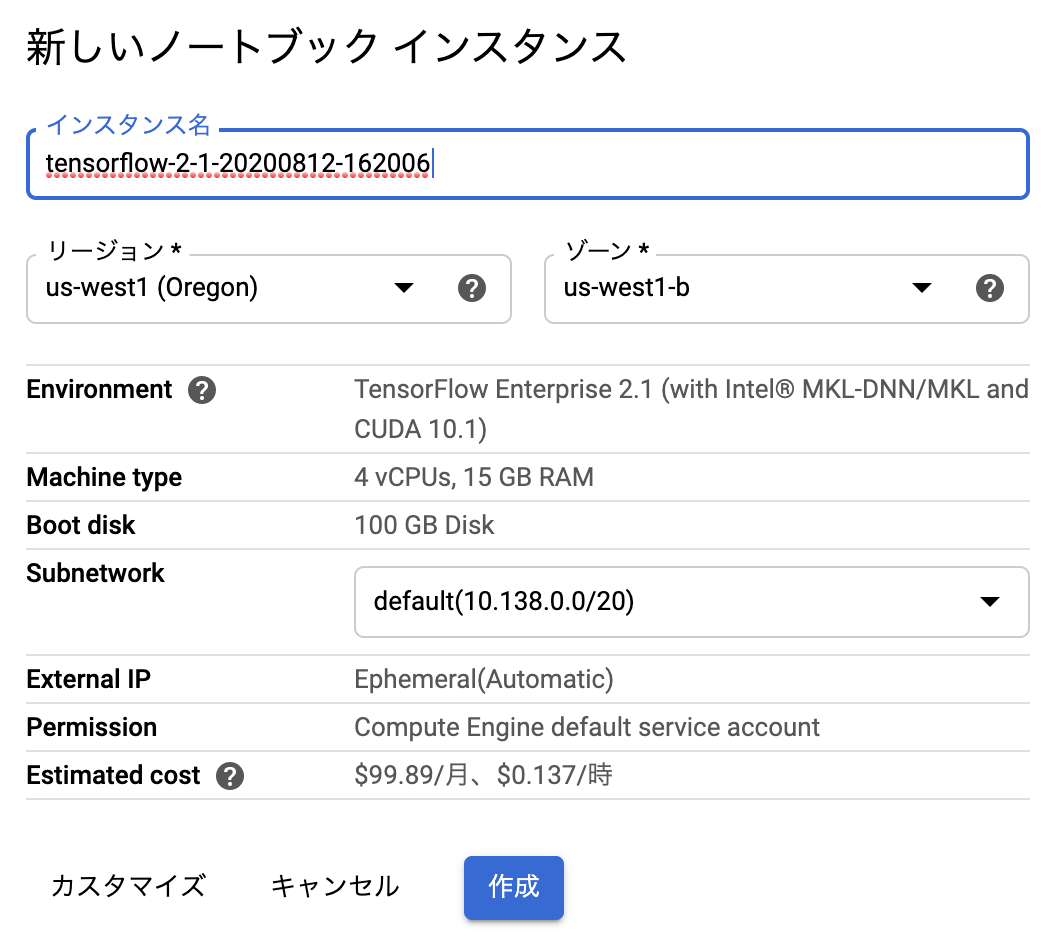Click the region dropdown arrow
The height and width of the screenshot is (950, 1062).
click(404, 289)
